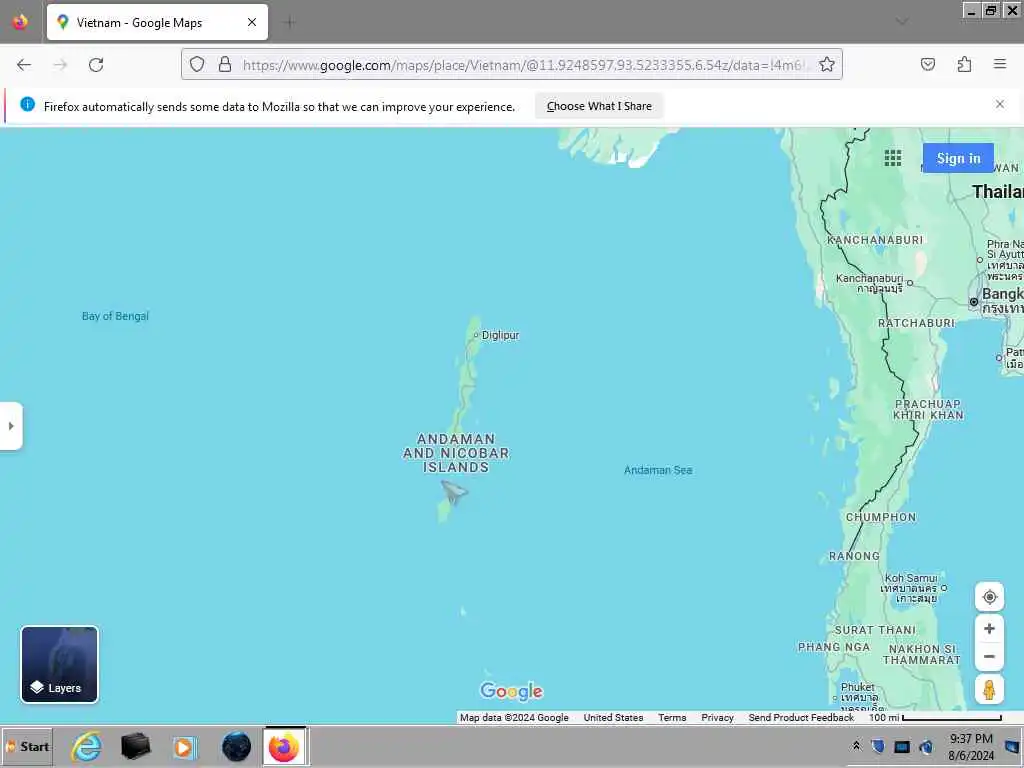Click the network tray icon
Image resolution: width=1024 pixels, height=768 pixels.
pyautogui.click(x=901, y=746)
